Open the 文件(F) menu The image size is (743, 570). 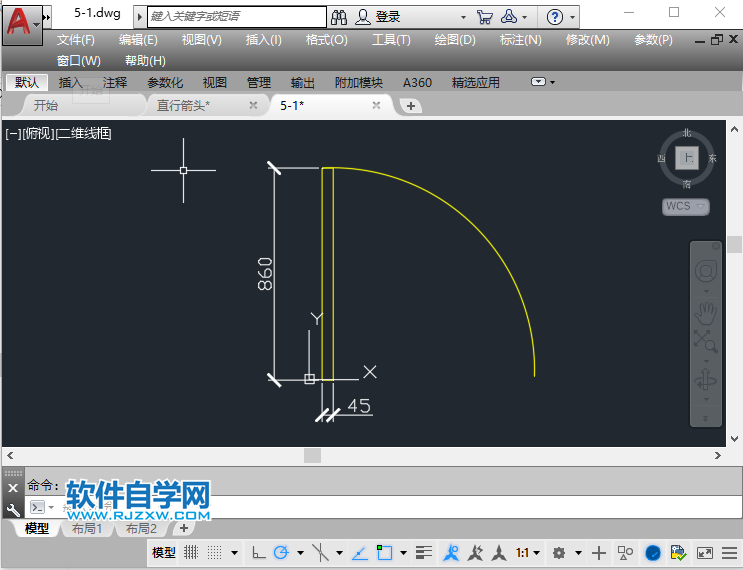[75, 40]
